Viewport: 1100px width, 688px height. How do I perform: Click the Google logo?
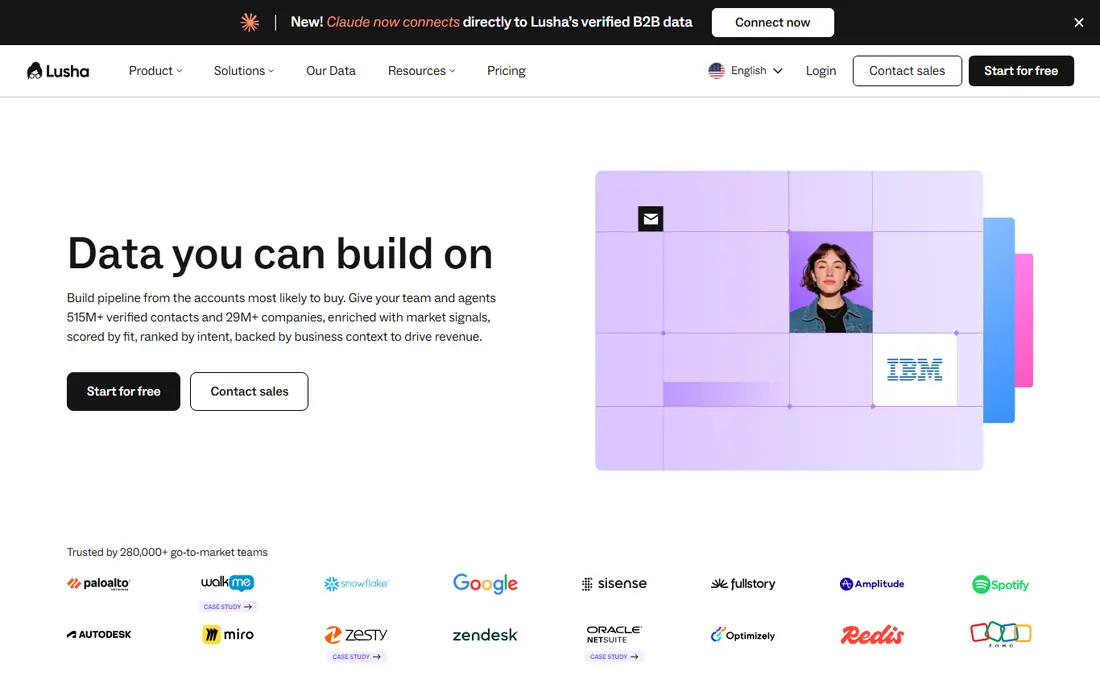tap(485, 584)
